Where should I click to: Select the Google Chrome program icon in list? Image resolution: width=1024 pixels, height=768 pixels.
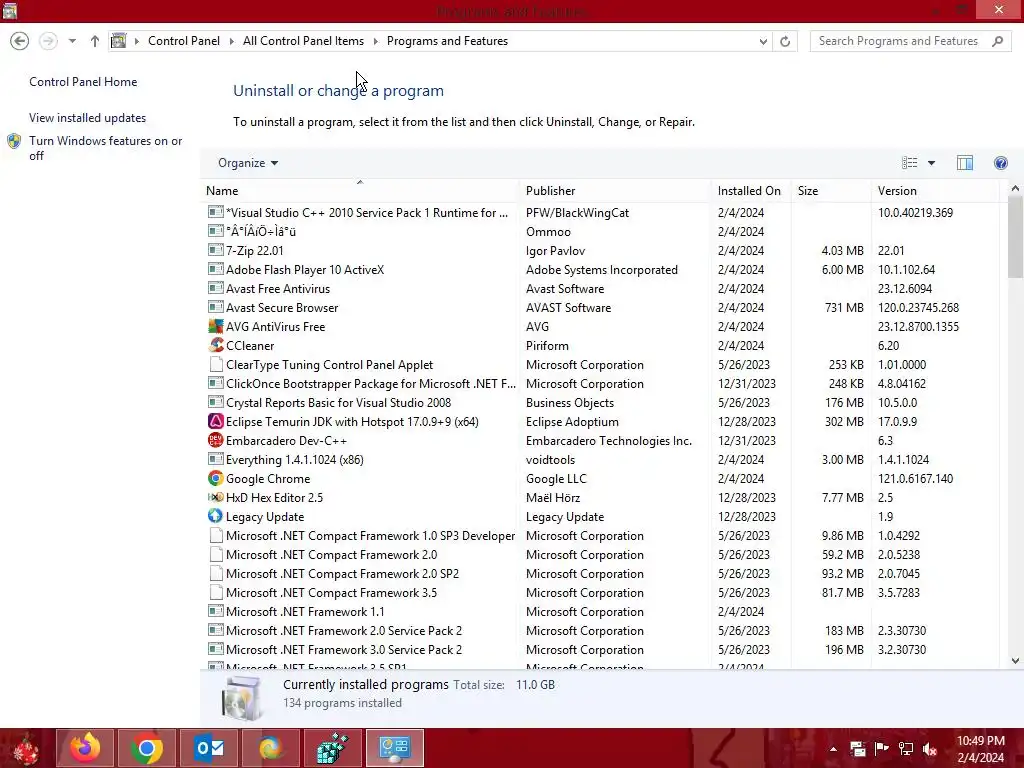click(x=216, y=478)
